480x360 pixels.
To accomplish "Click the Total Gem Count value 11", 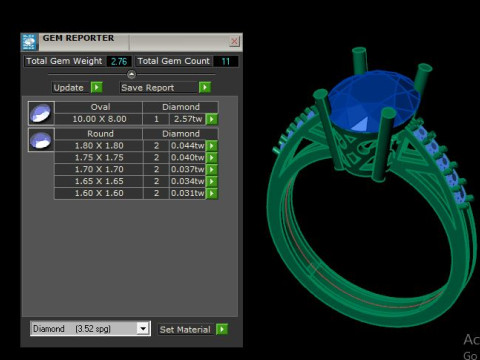I will pyautogui.click(x=226, y=61).
